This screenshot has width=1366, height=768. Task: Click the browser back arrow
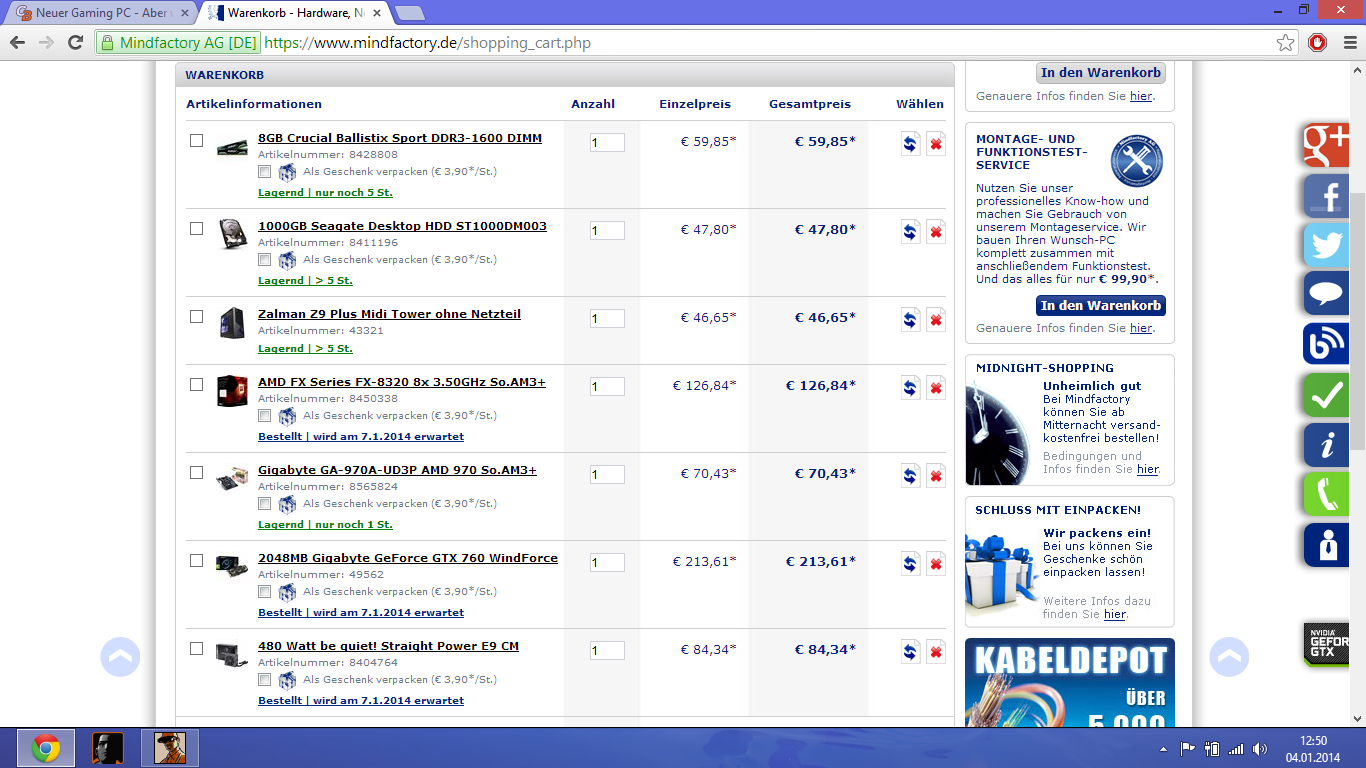[17, 42]
